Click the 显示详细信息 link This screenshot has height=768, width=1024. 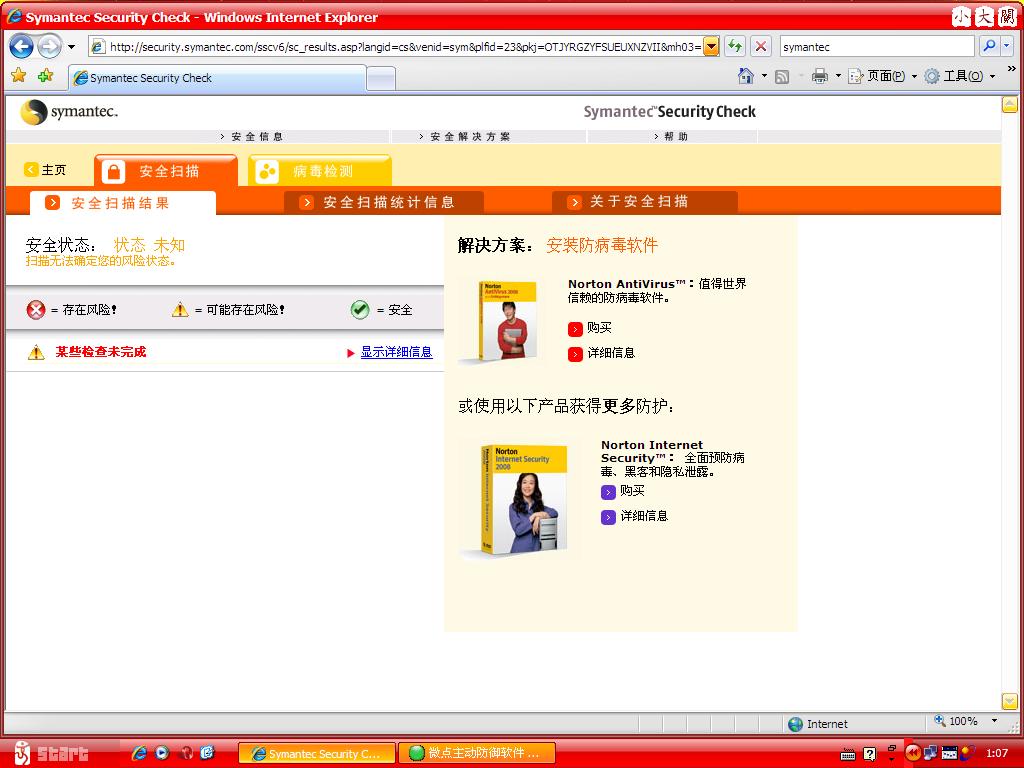pos(396,352)
